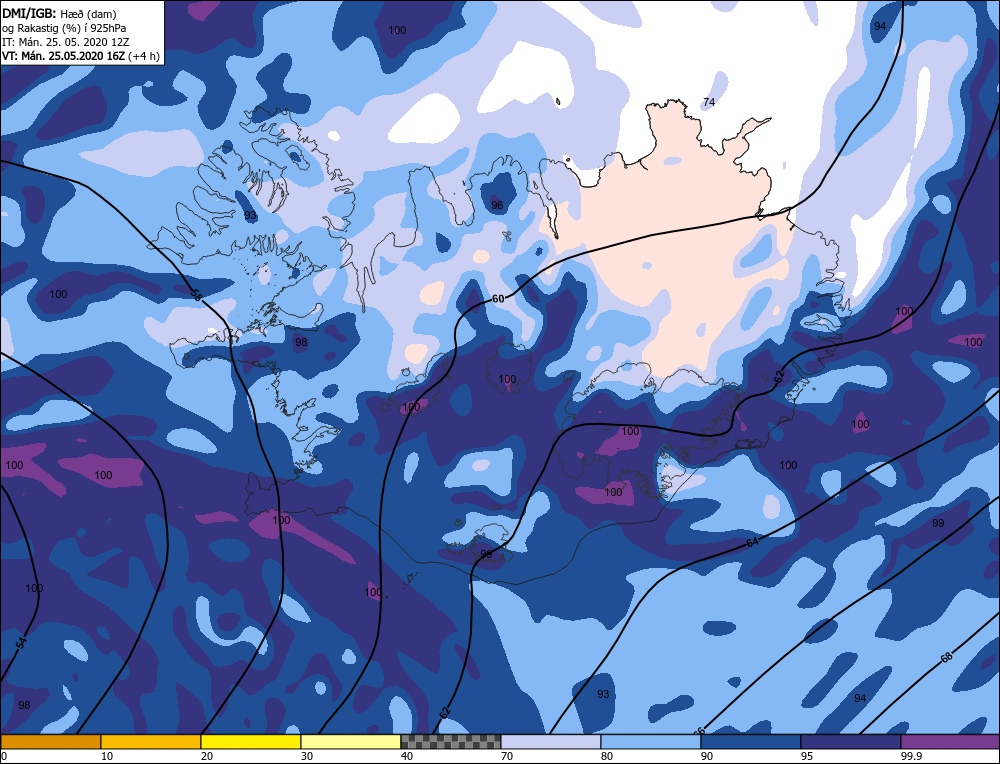This screenshot has width=1000, height=764.
Task: Select the gray checkered 40–70 legend swatch
Action: (x=451, y=741)
